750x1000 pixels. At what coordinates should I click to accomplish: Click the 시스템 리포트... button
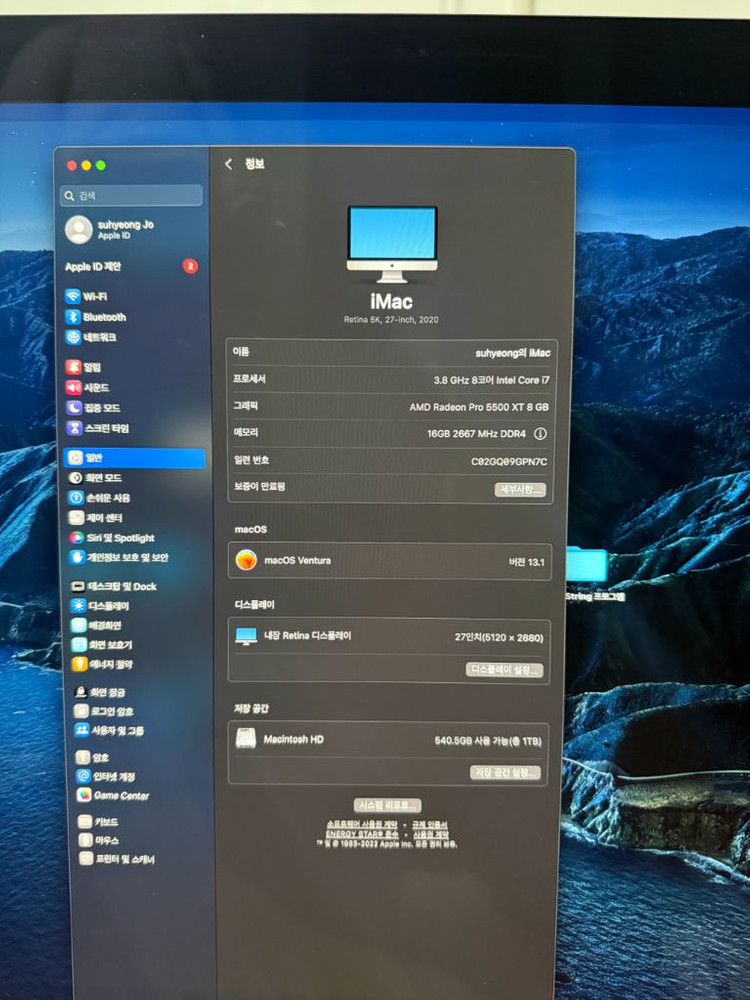387,805
